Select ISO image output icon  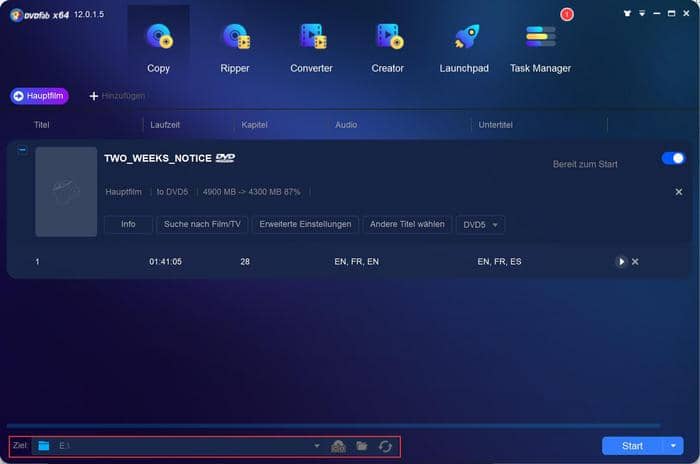[338, 446]
